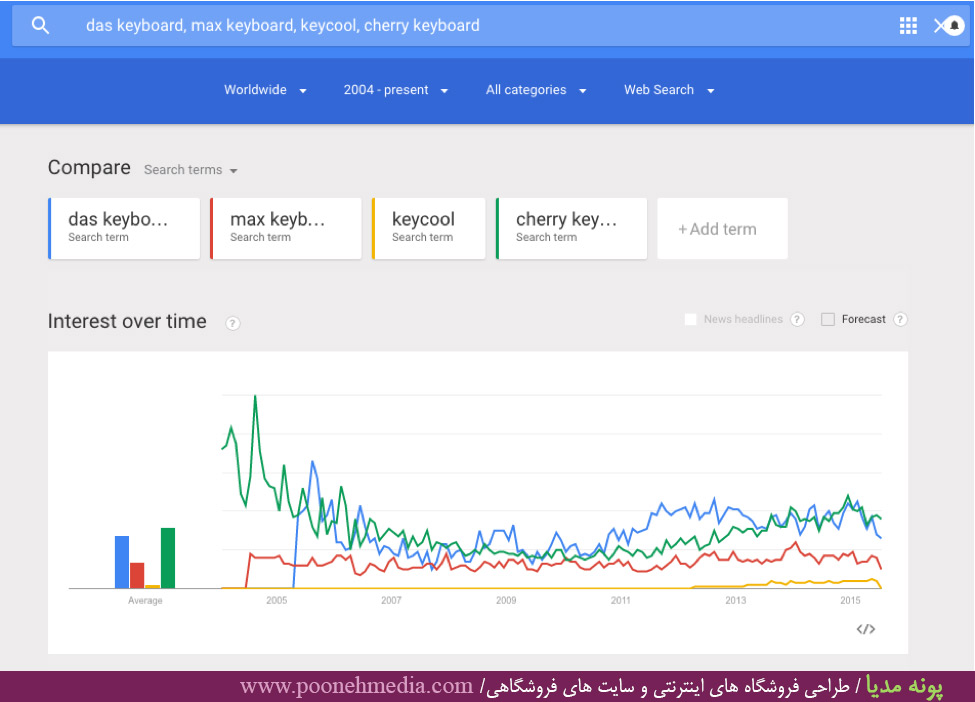Toggle the News headlines checkbox
Viewport: 975px width, 702px height.
pos(690,320)
